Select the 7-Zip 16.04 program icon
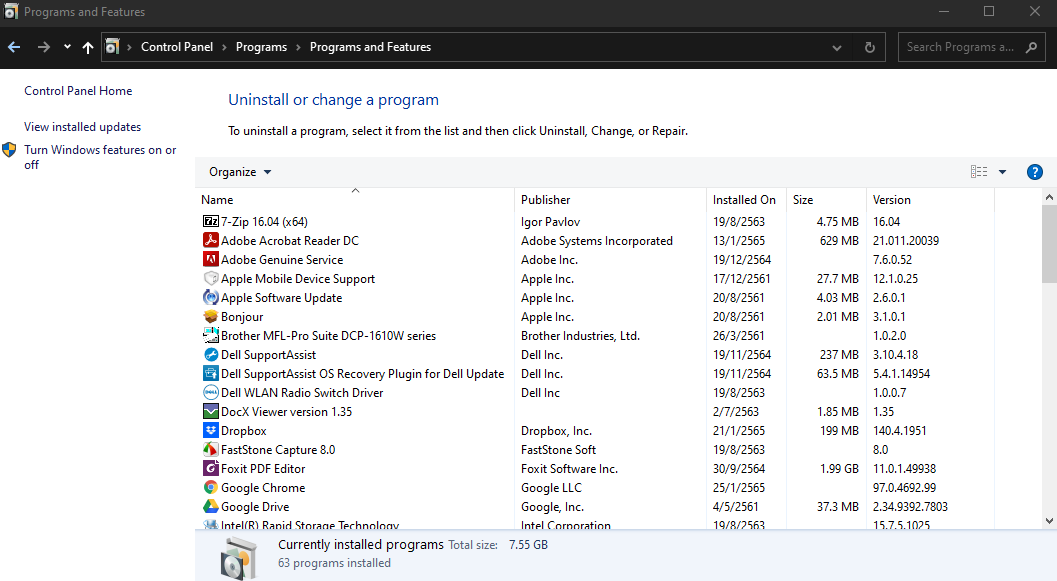Image resolution: width=1057 pixels, height=581 pixels. point(211,222)
